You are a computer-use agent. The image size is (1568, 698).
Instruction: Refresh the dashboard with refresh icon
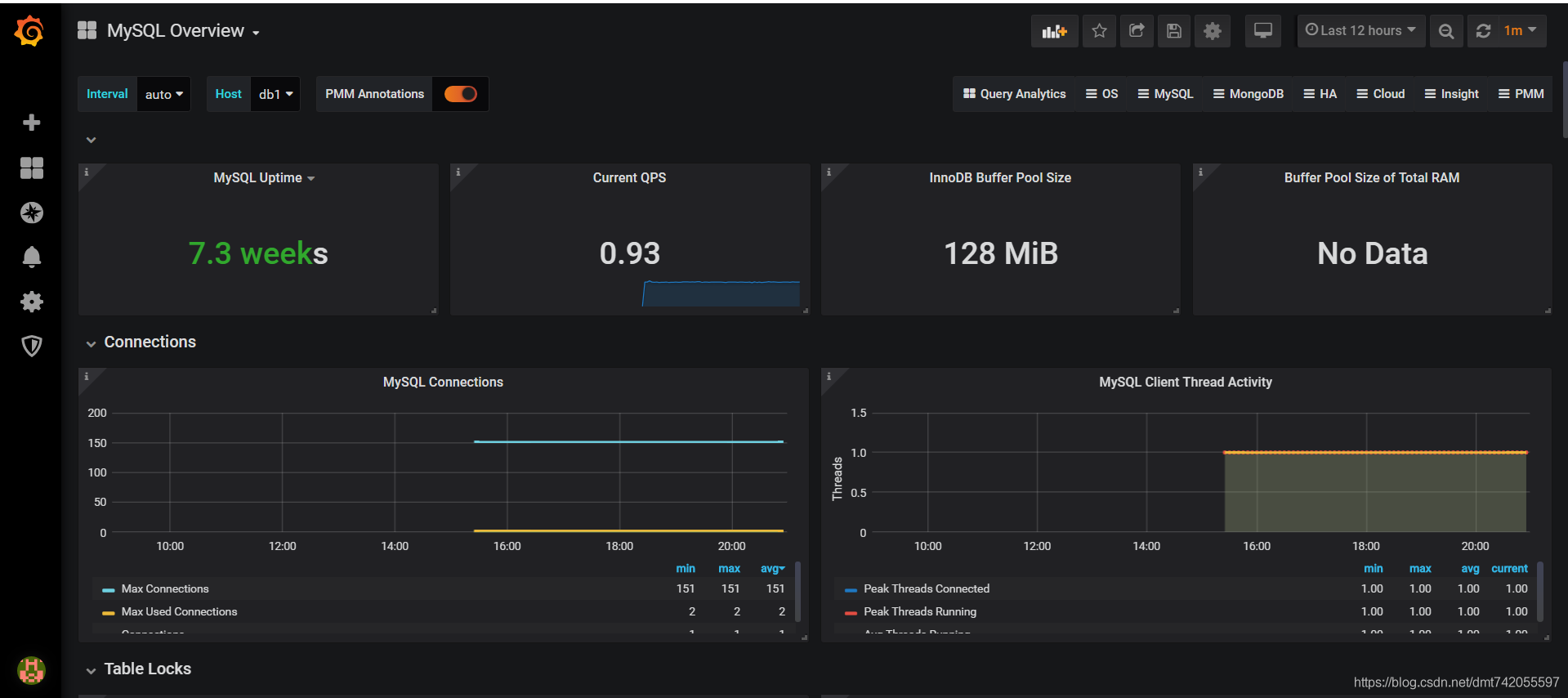[x=1484, y=31]
